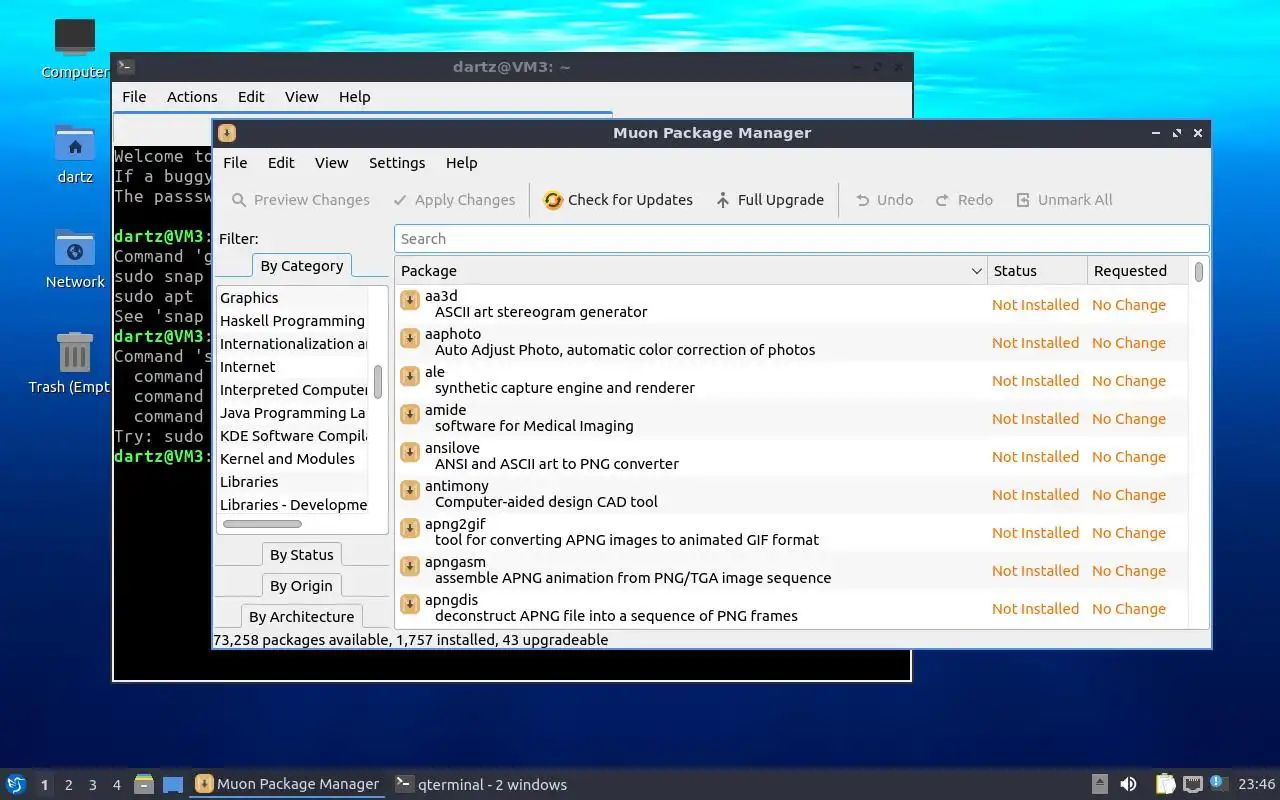Screen dimensions: 1280x800
Task: Open Muon's View menu
Action: (331, 163)
